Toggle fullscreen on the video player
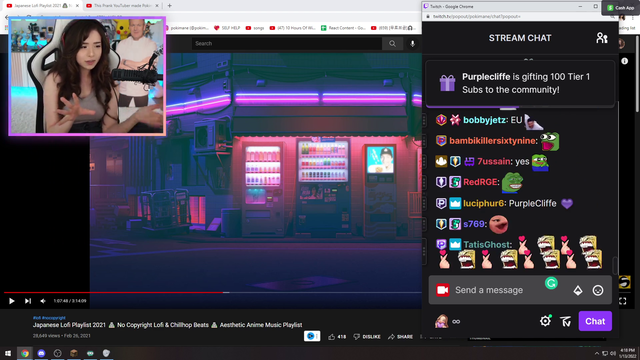 [622, 301]
